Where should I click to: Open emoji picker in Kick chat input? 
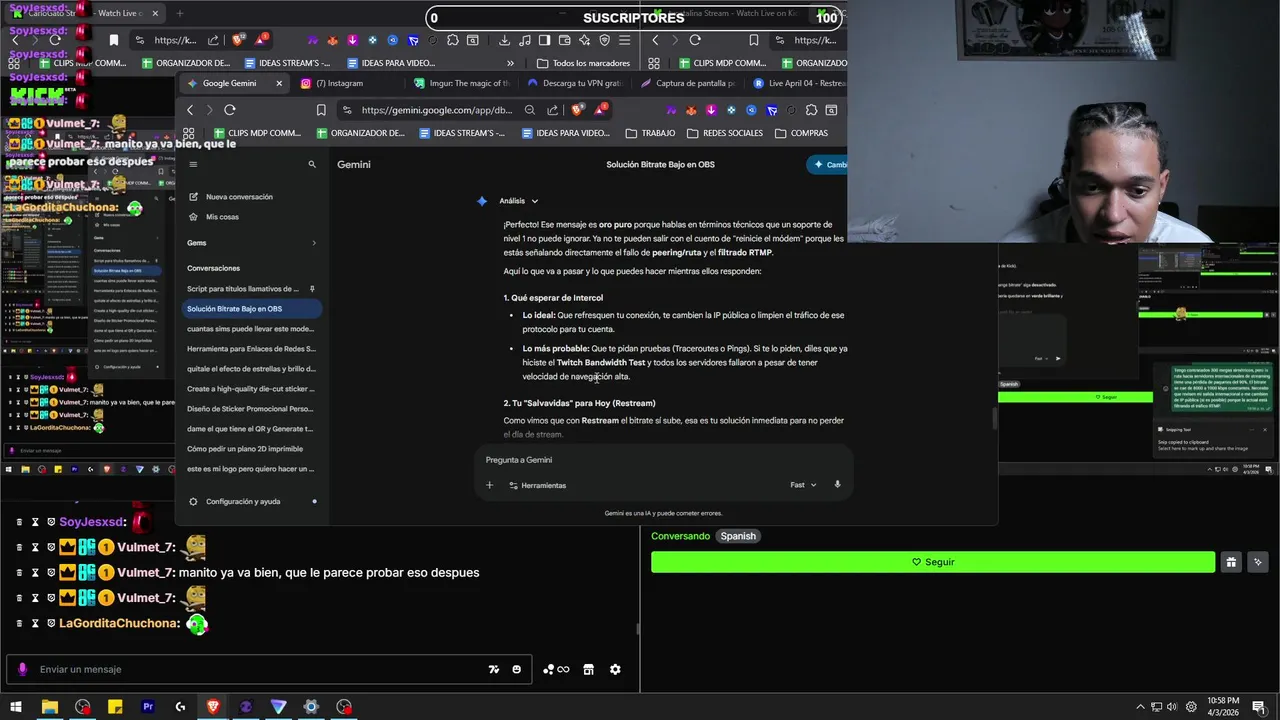coord(516,669)
